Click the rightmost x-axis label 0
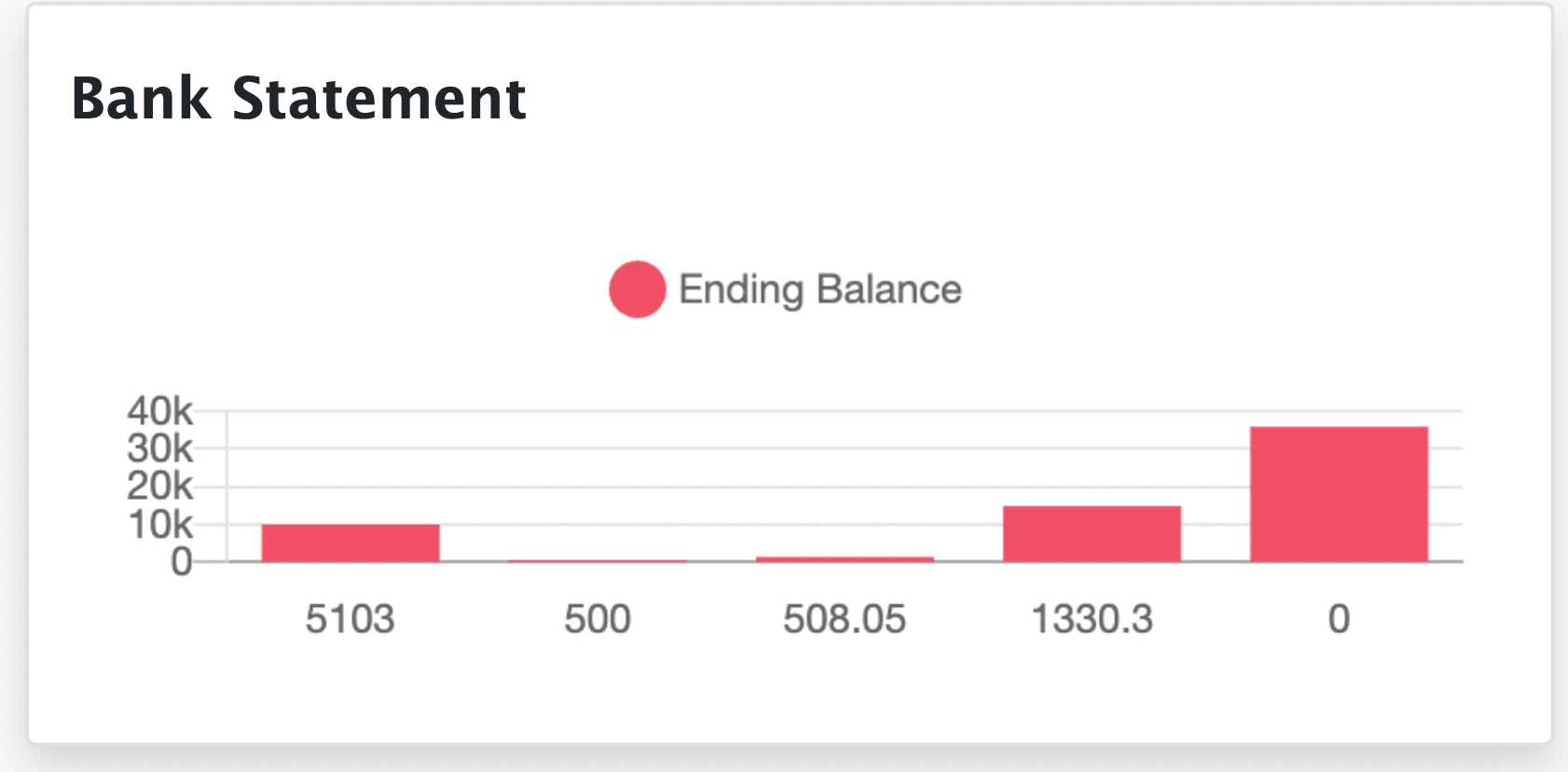This screenshot has width=1568, height=772. [1339, 619]
